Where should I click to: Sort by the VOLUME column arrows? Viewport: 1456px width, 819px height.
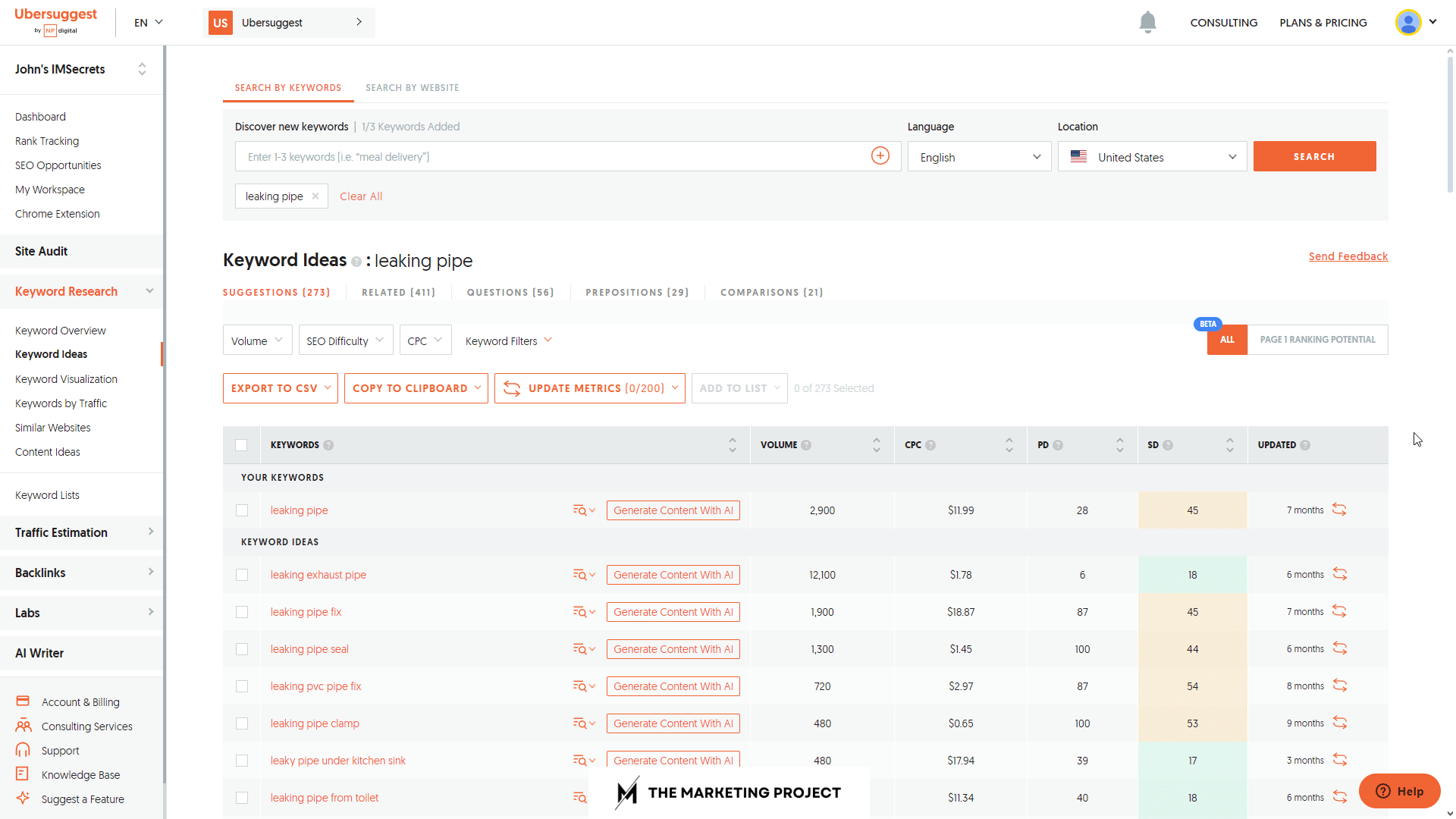[x=876, y=445]
